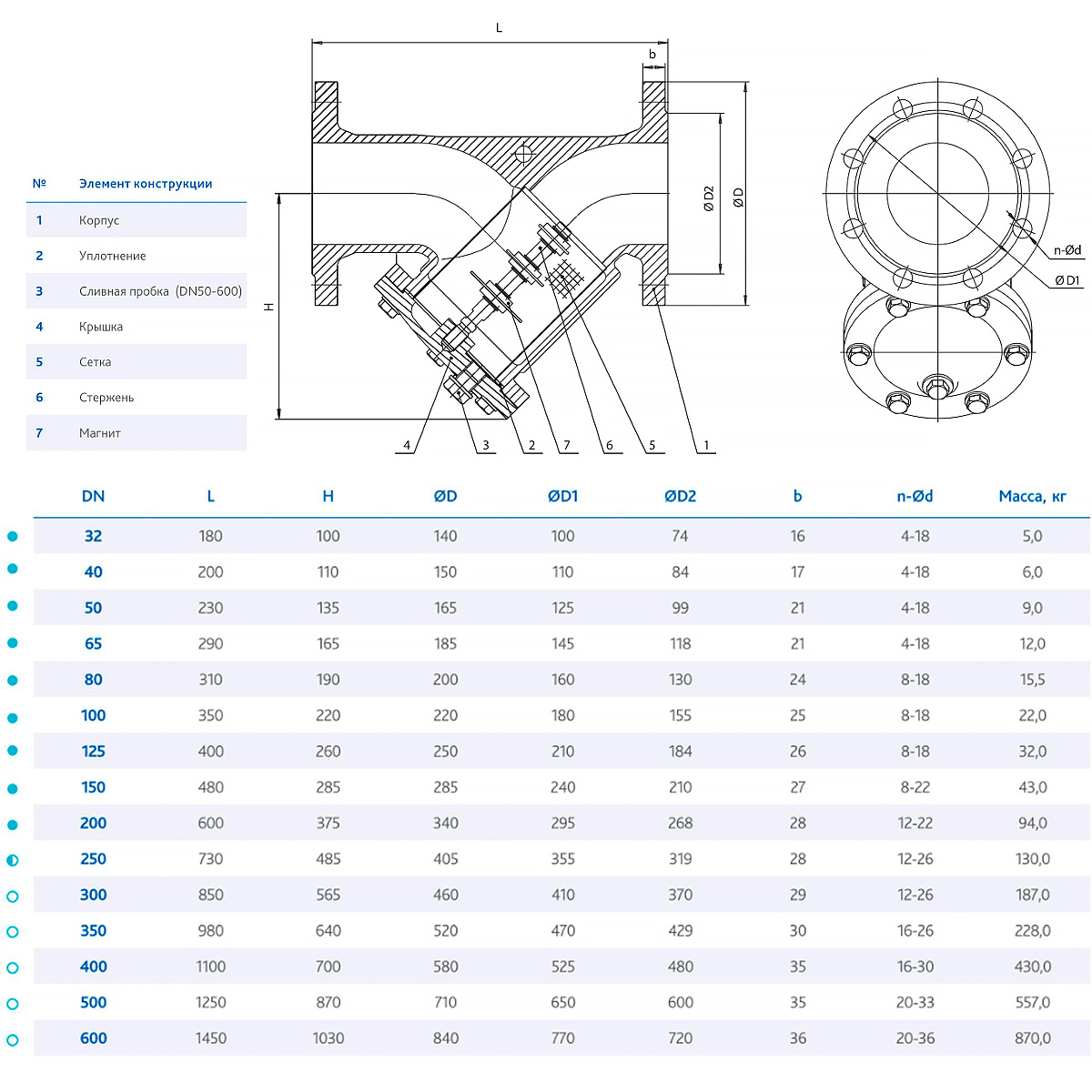Click the filled dot beside DN 100 row
This screenshot has width=1092, height=1092.
tap(13, 718)
